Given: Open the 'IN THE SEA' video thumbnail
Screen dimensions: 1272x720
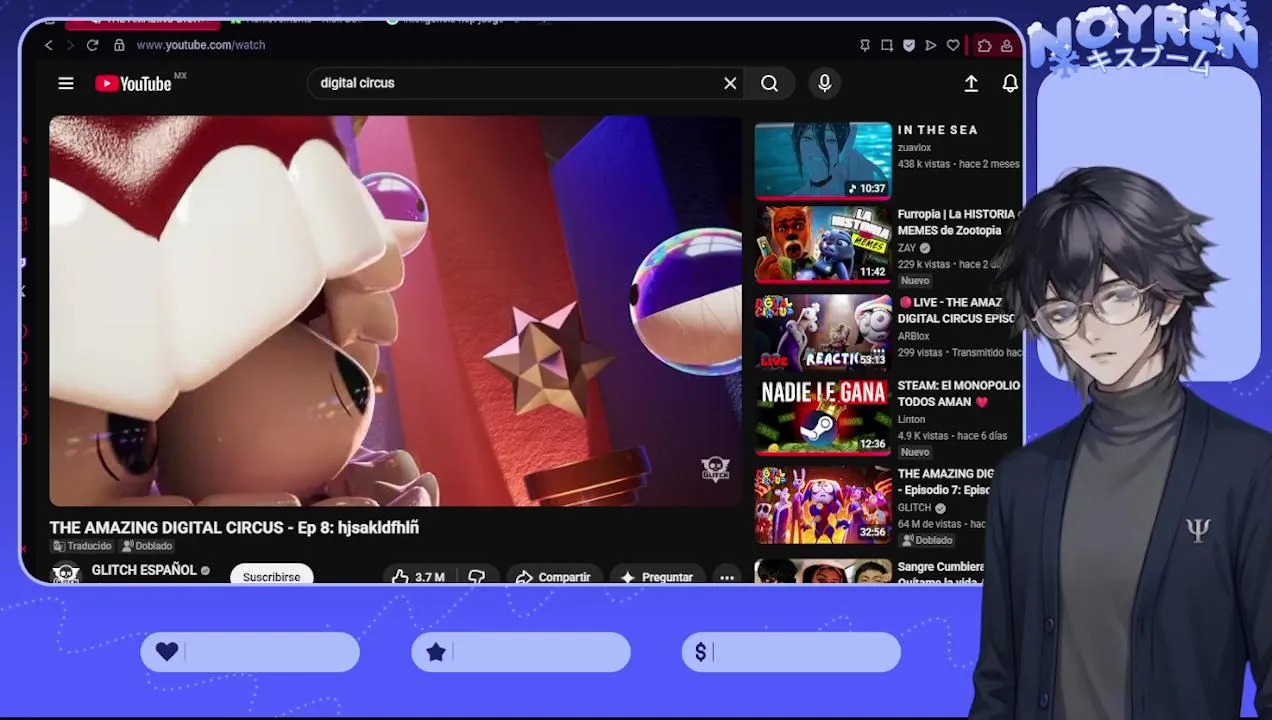Looking at the screenshot, I should (823, 160).
